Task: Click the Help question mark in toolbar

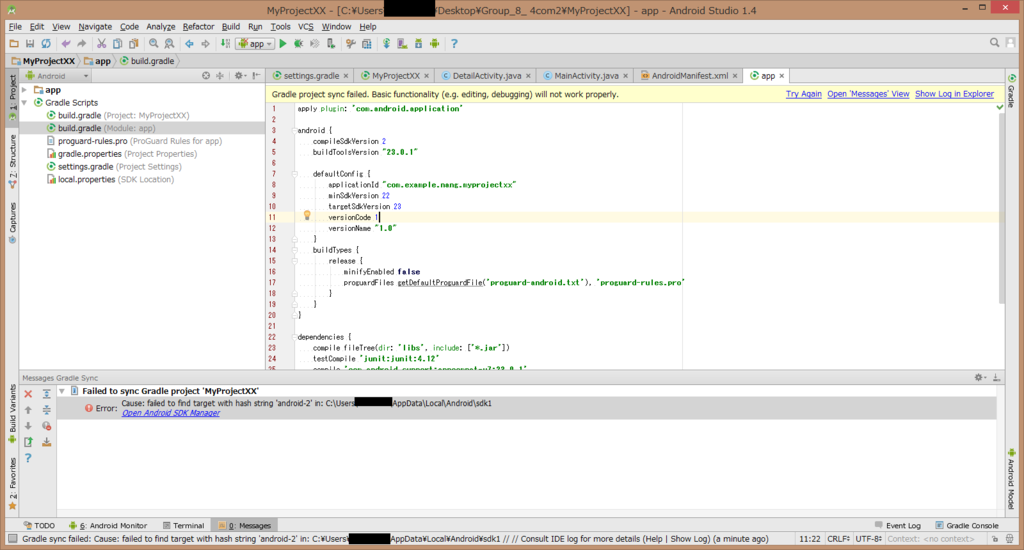Action: [455, 44]
